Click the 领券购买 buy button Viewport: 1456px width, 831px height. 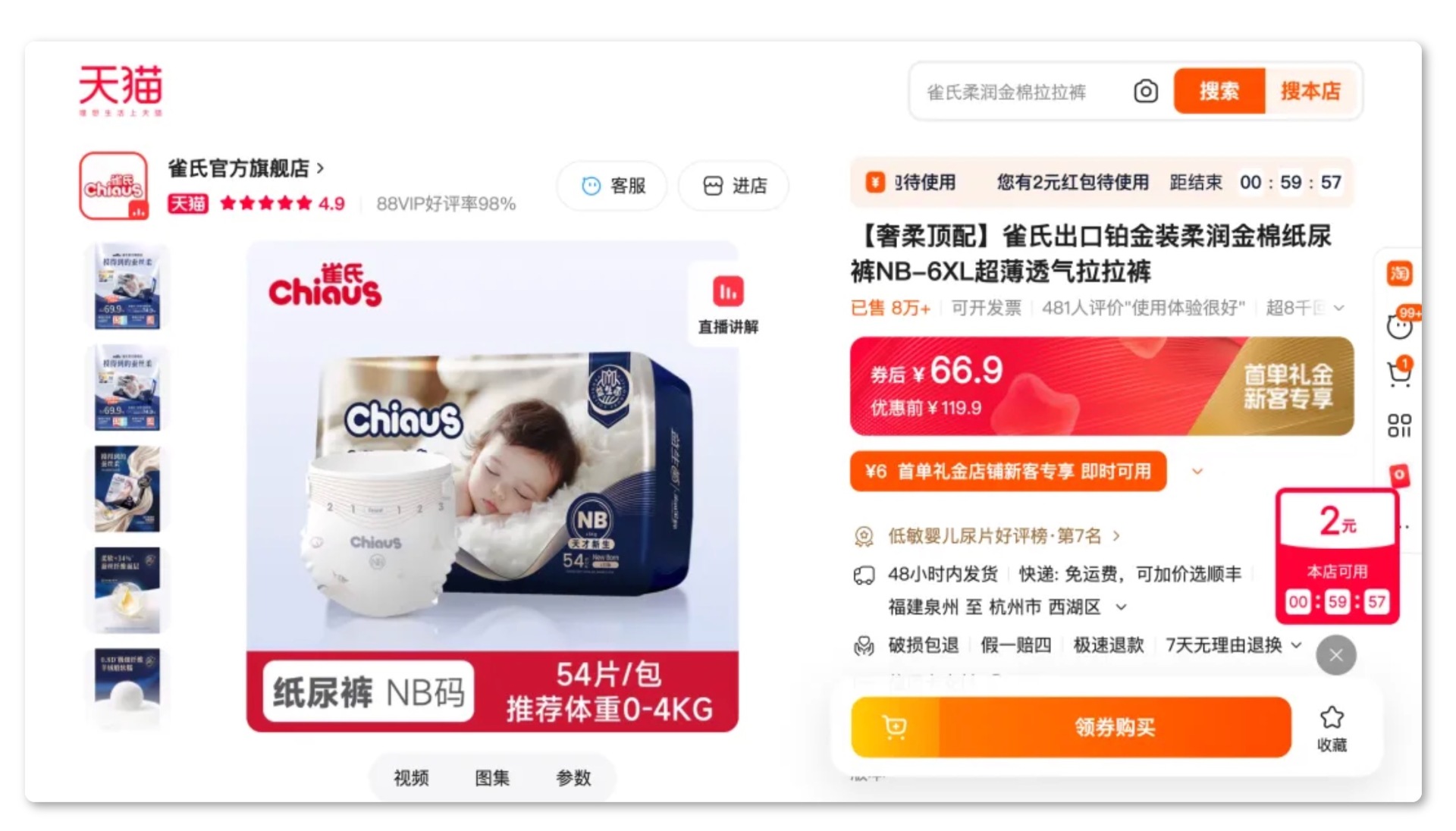(x=1115, y=727)
